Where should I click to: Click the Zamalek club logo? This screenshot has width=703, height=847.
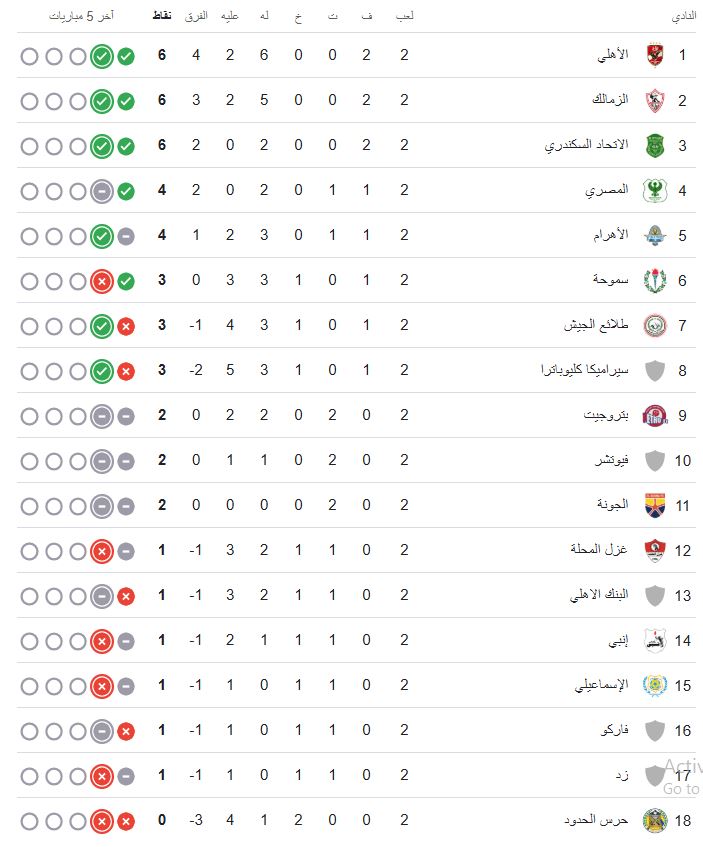[x=655, y=100]
